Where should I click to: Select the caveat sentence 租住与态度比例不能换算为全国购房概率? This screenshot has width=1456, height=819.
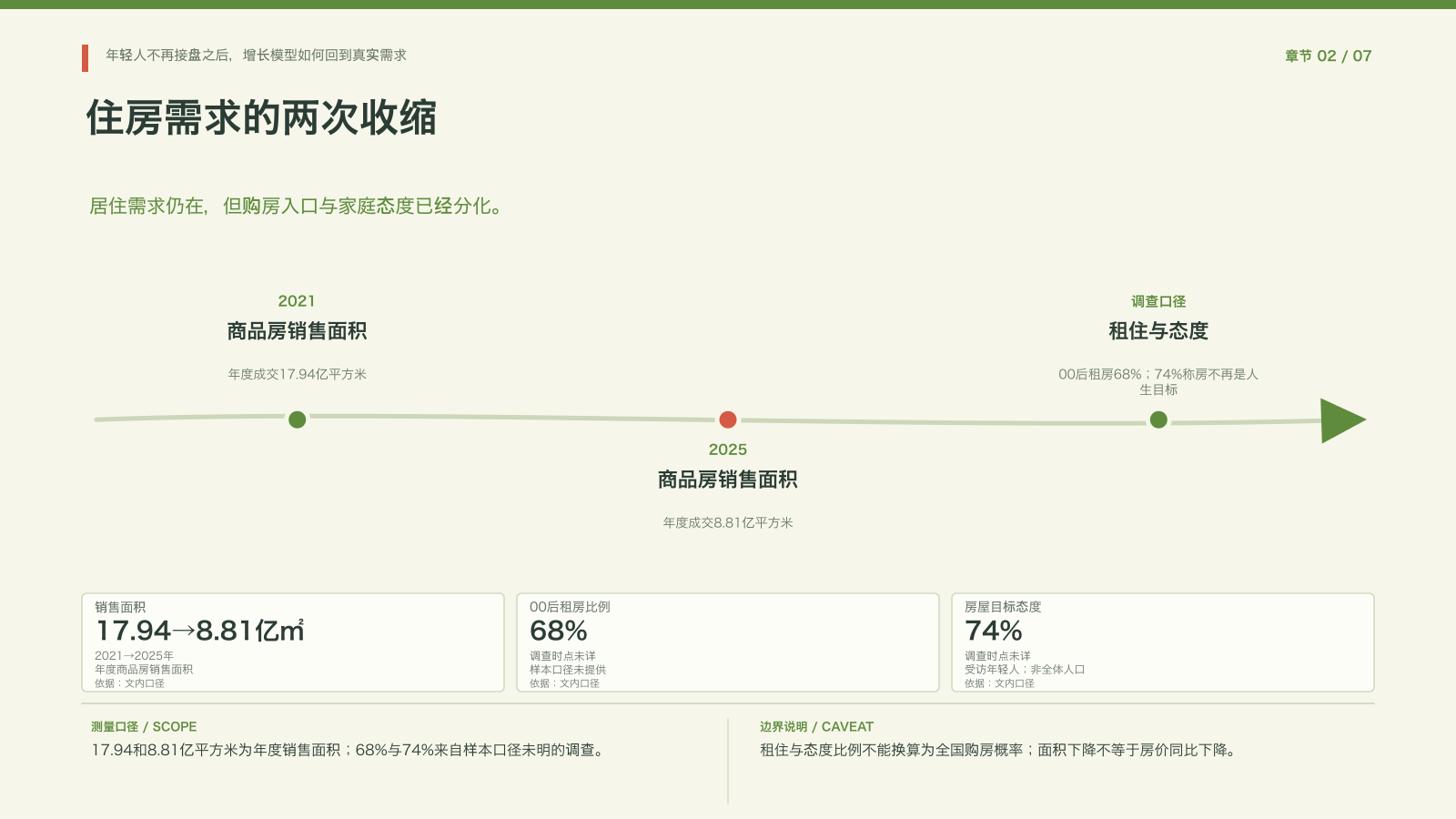coord(893,750)
